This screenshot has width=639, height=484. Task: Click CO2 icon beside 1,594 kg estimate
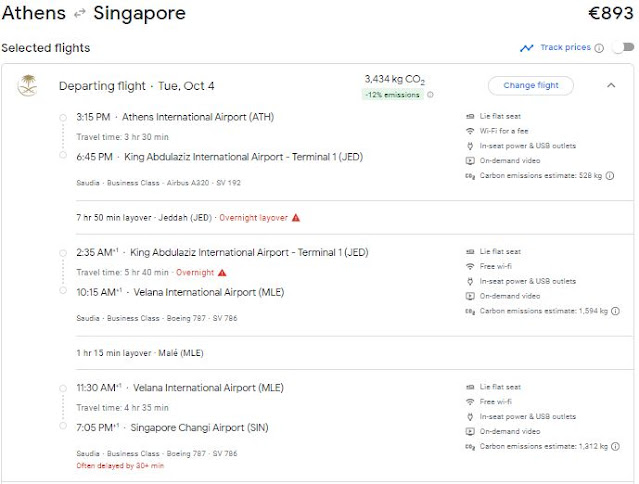click(470, 311)
